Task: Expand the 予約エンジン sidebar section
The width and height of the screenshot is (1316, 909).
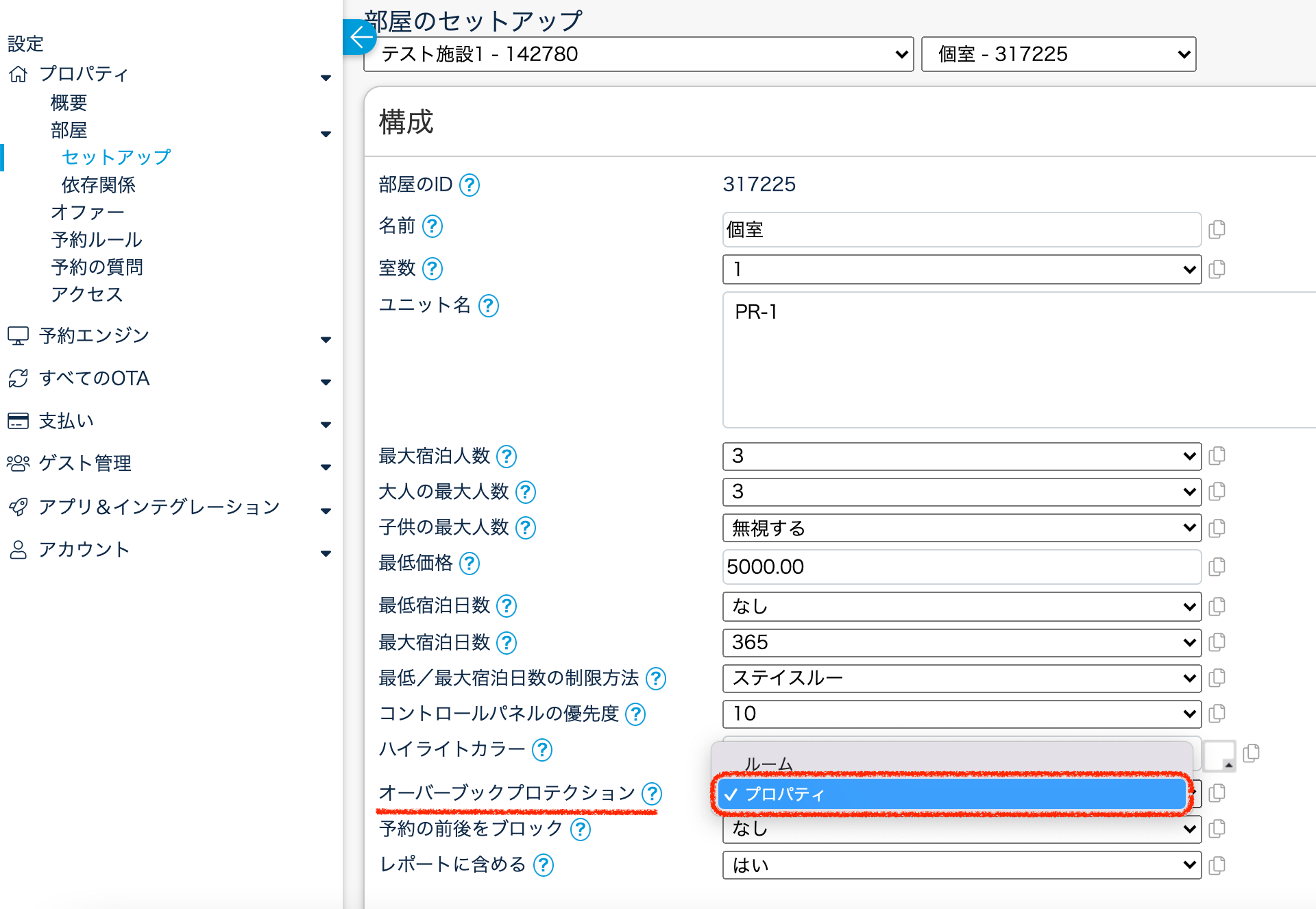Action: [94, 336]
